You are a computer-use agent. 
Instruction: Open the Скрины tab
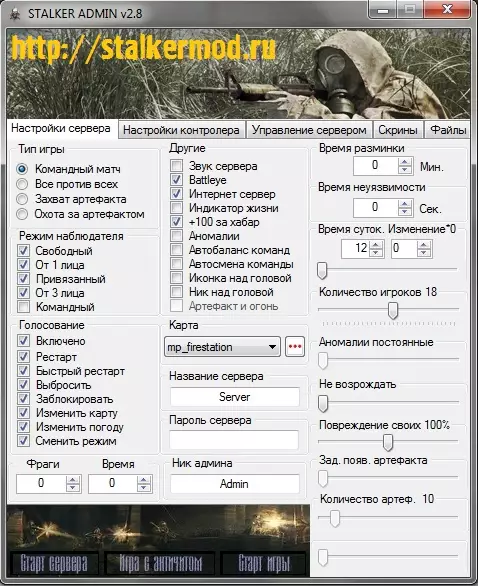tap(398, 130)
